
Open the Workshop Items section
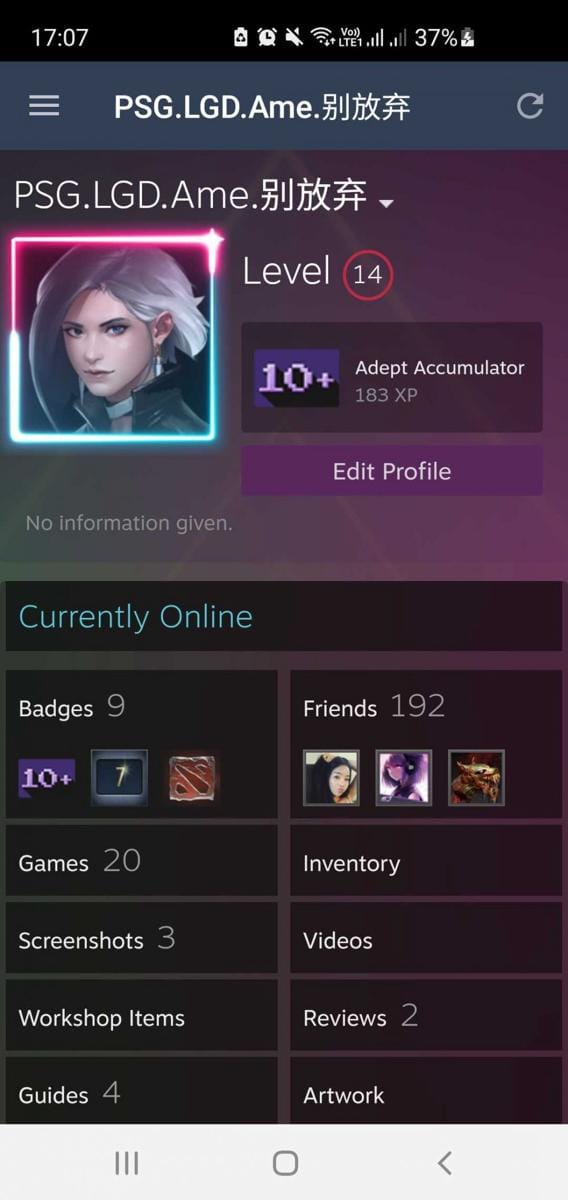[141, 1016]
